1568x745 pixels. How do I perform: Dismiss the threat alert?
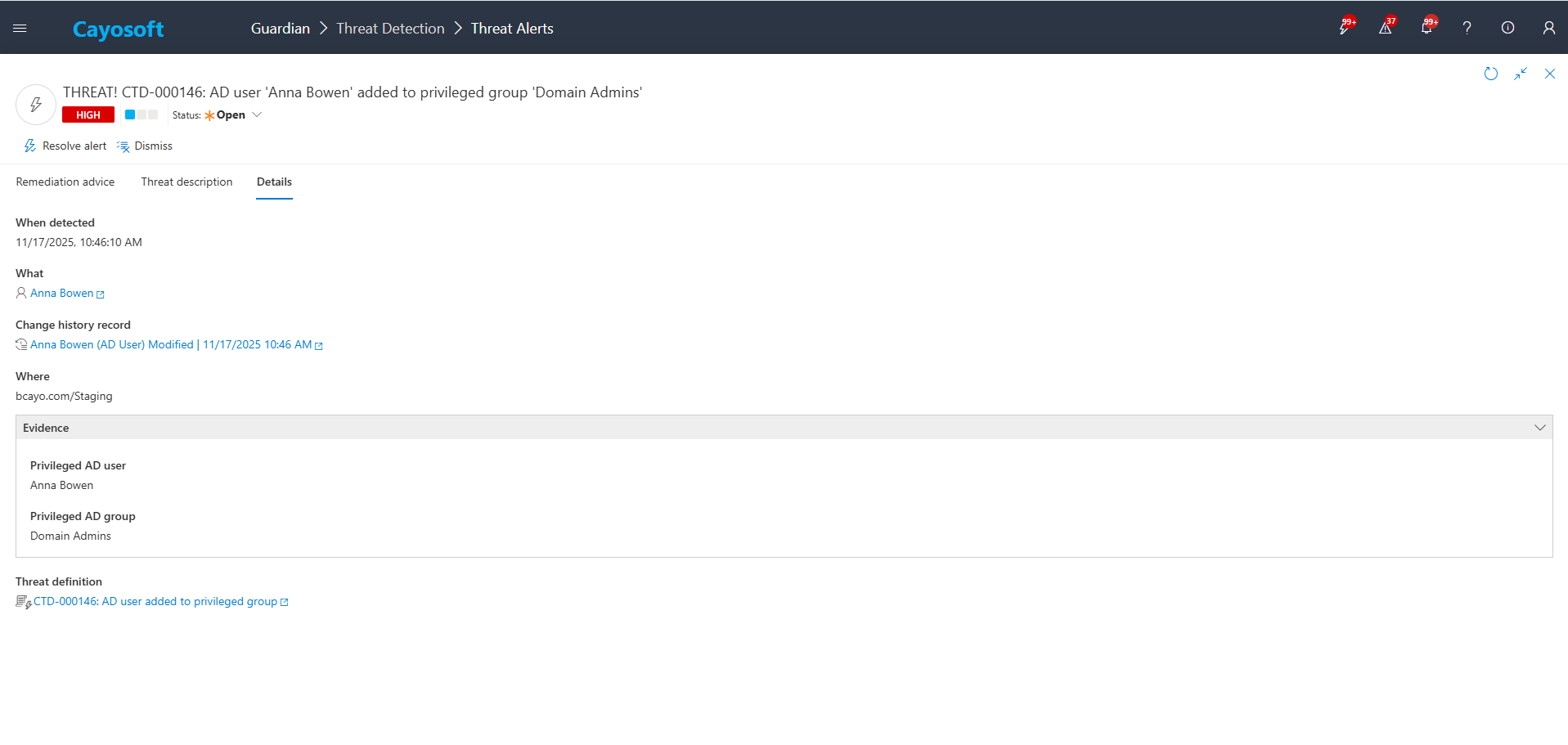(x=146, y=146)
